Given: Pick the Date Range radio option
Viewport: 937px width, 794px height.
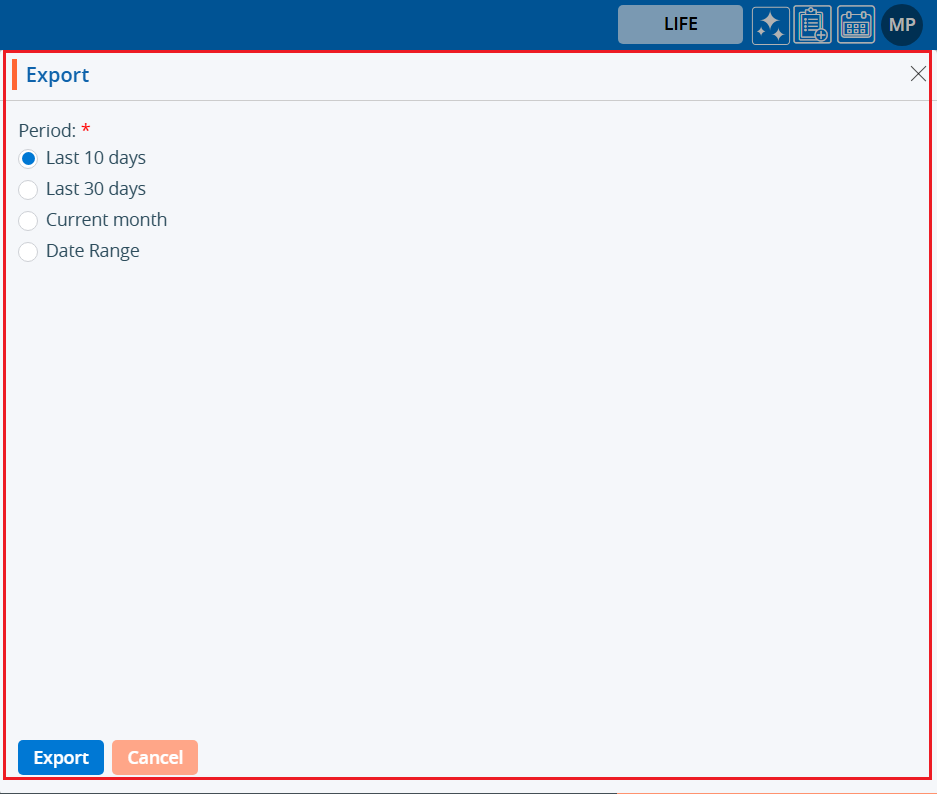Looking at the screenshot, I should (x=28, y=251).
